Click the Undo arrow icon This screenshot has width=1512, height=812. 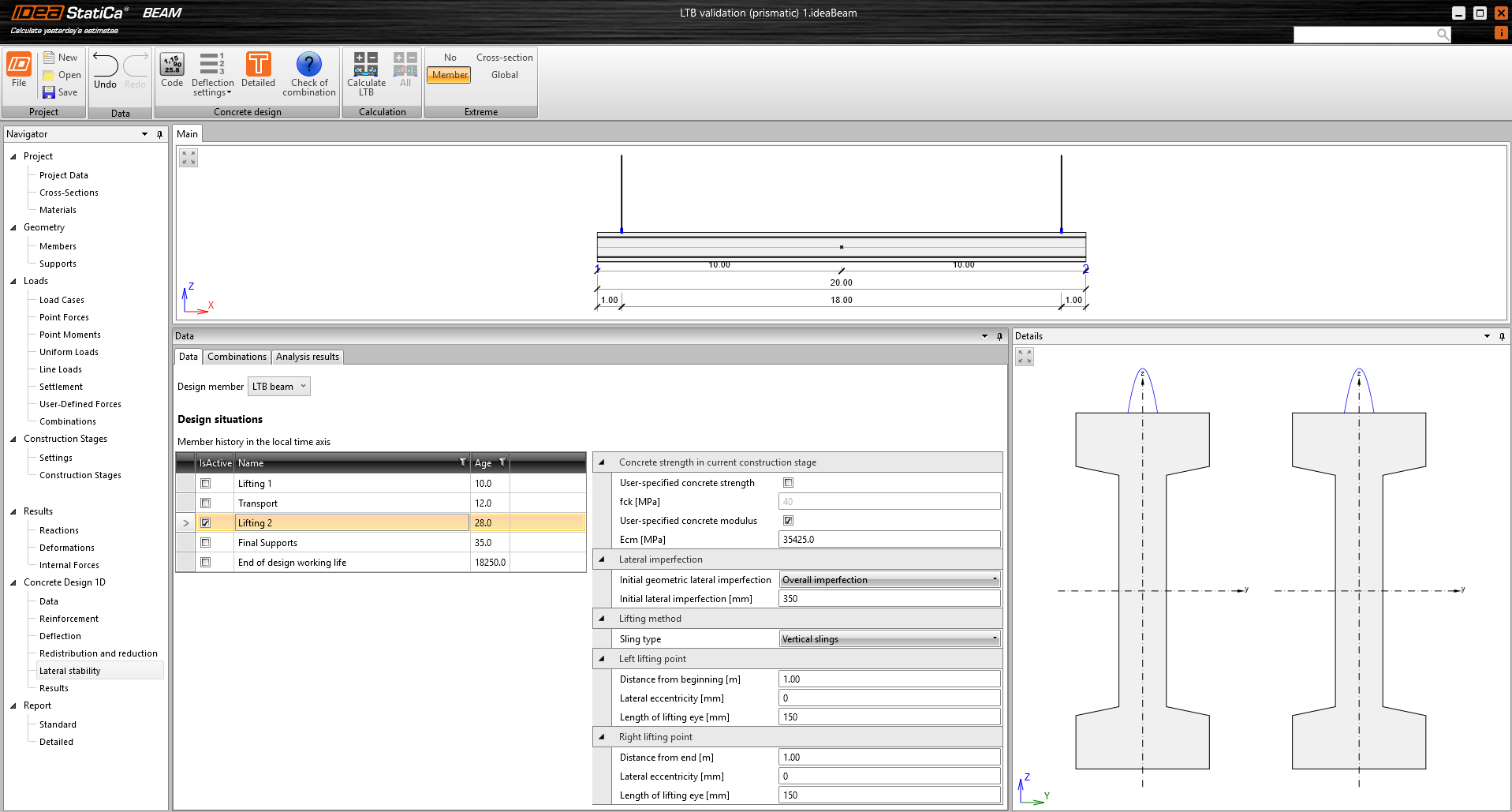[x=105, y=65]
